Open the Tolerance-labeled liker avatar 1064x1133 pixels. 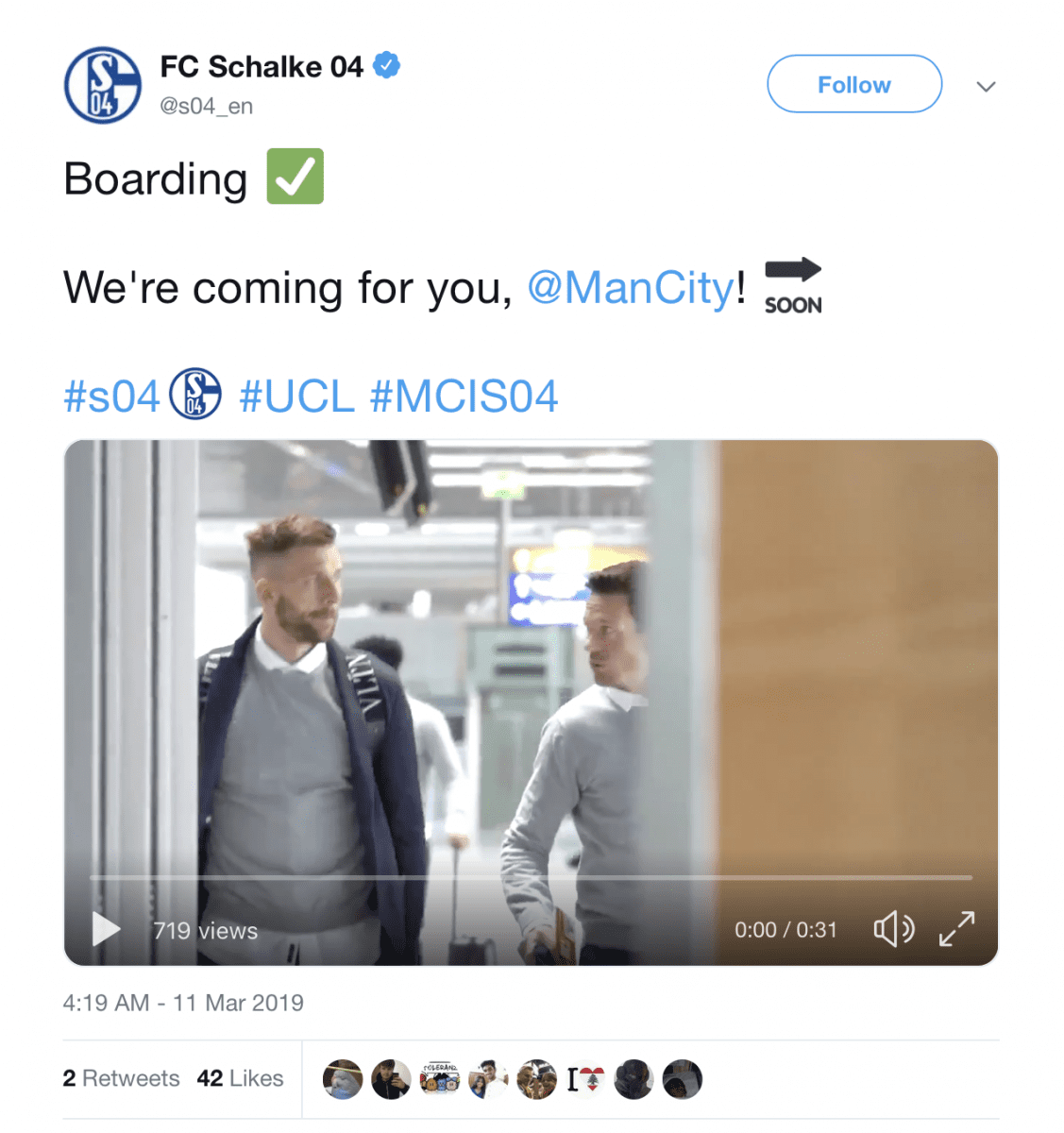[440, 1079]
